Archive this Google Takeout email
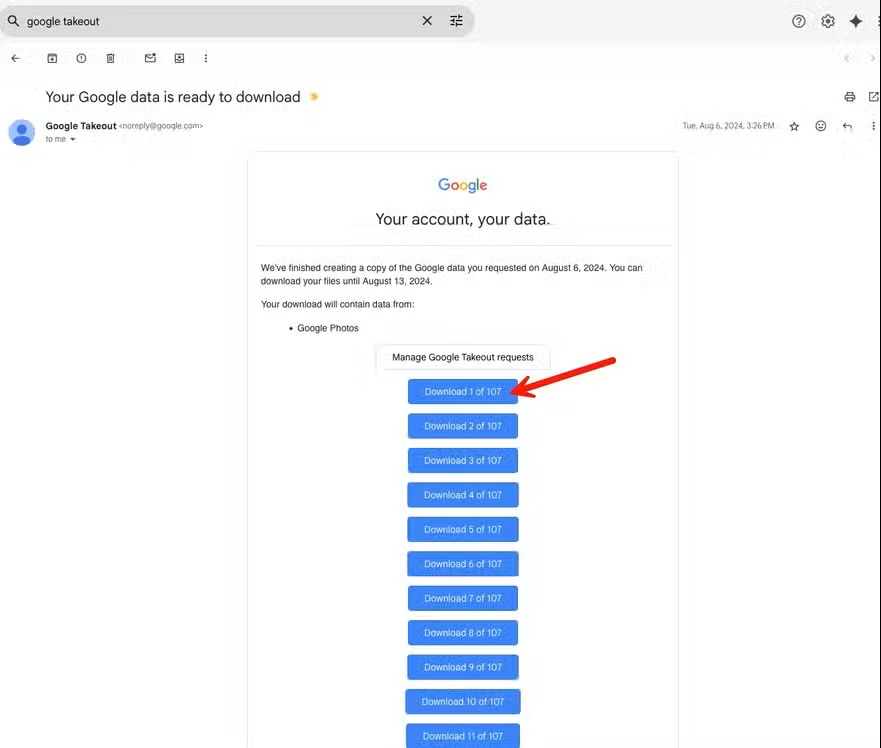The width and height of the screenshot is (881, 748). click(52, 58)
